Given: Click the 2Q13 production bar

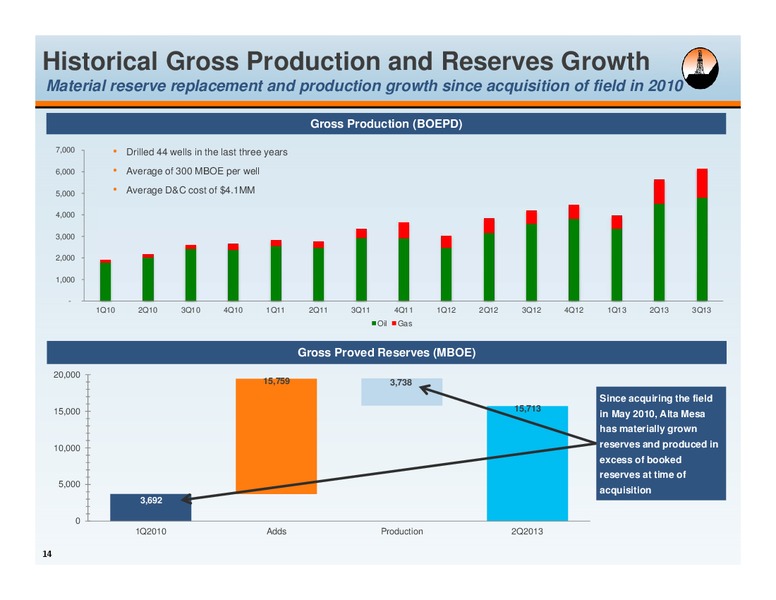Looking at the screenshot, I should pos(659,240).
